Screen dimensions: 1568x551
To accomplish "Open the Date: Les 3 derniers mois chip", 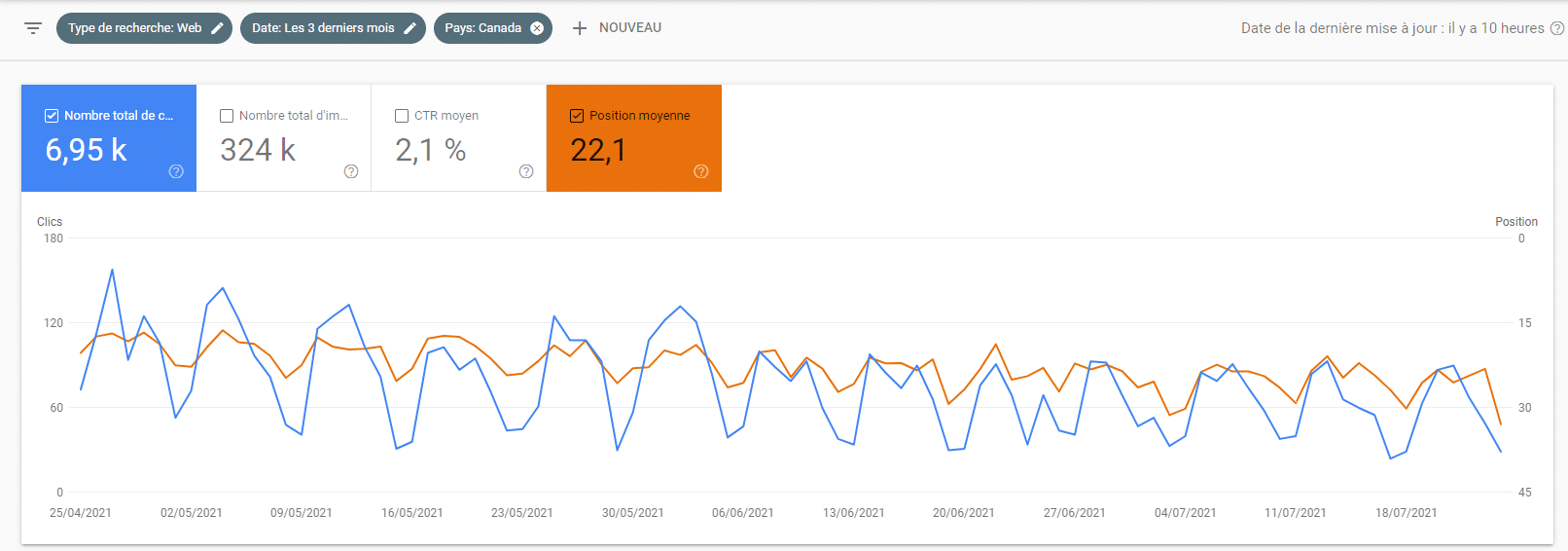I will [323, 28].
